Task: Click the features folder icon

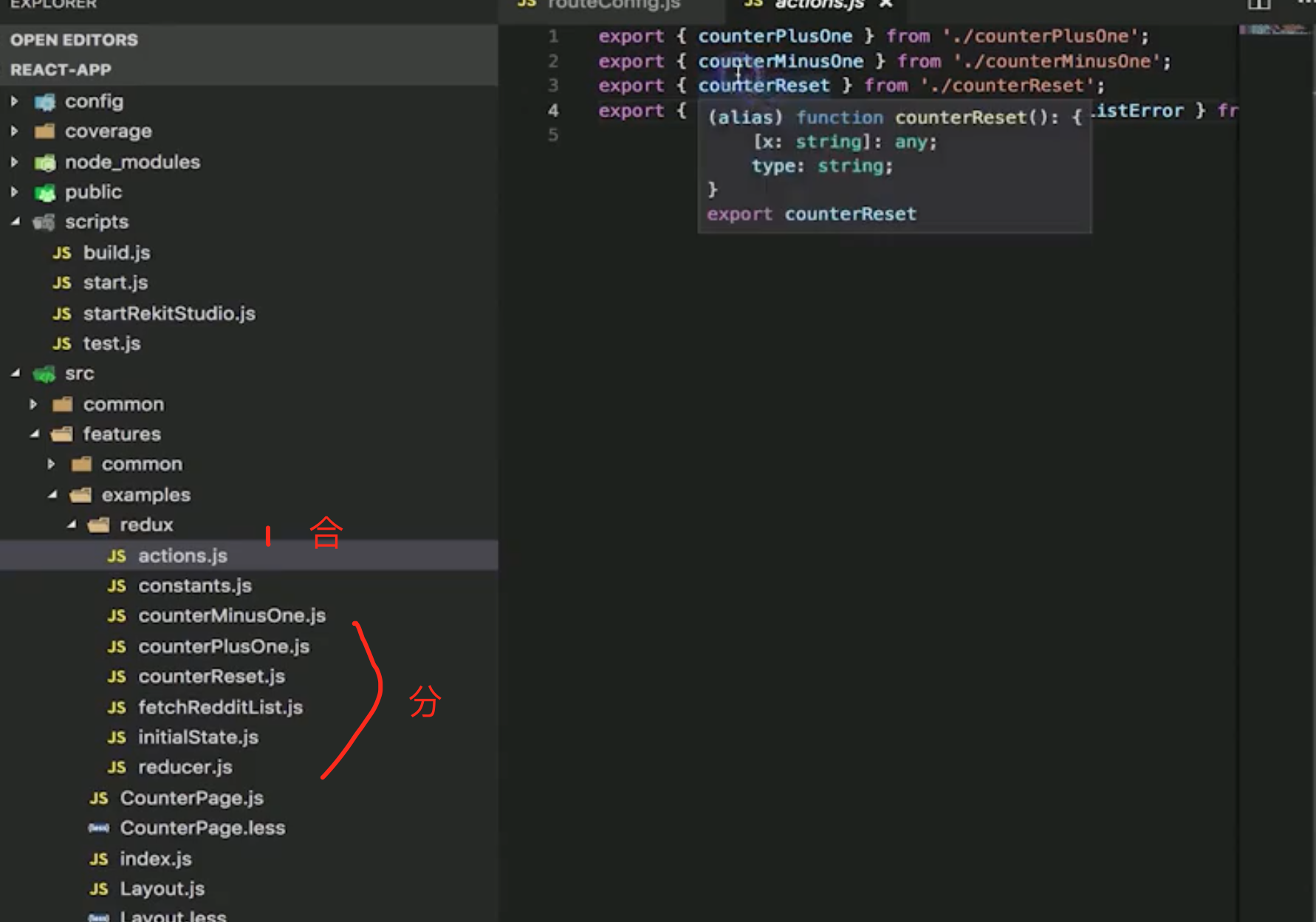Action: point(62,434)
